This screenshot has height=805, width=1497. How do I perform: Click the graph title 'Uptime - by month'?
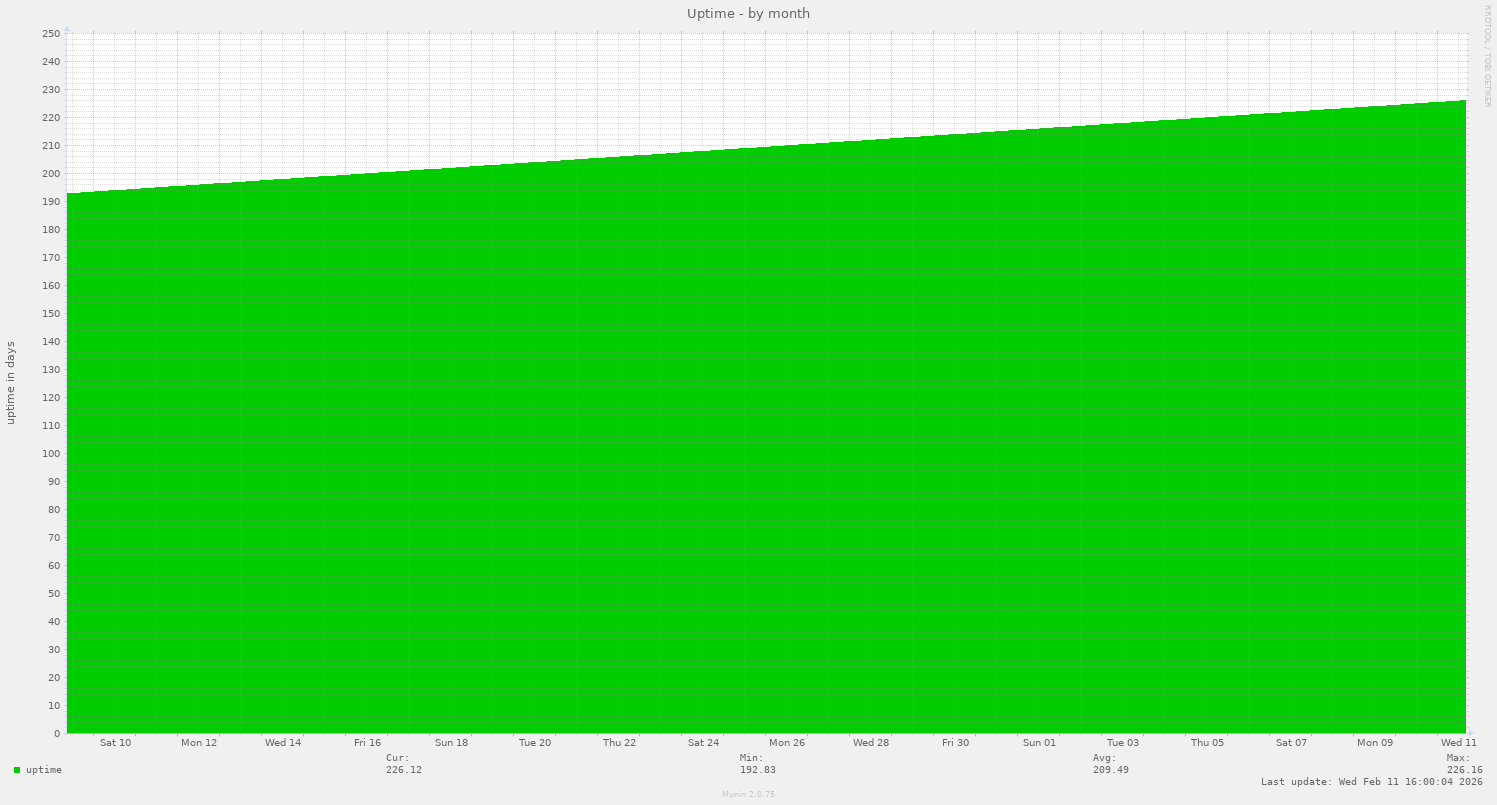click(x=747, y=13)
